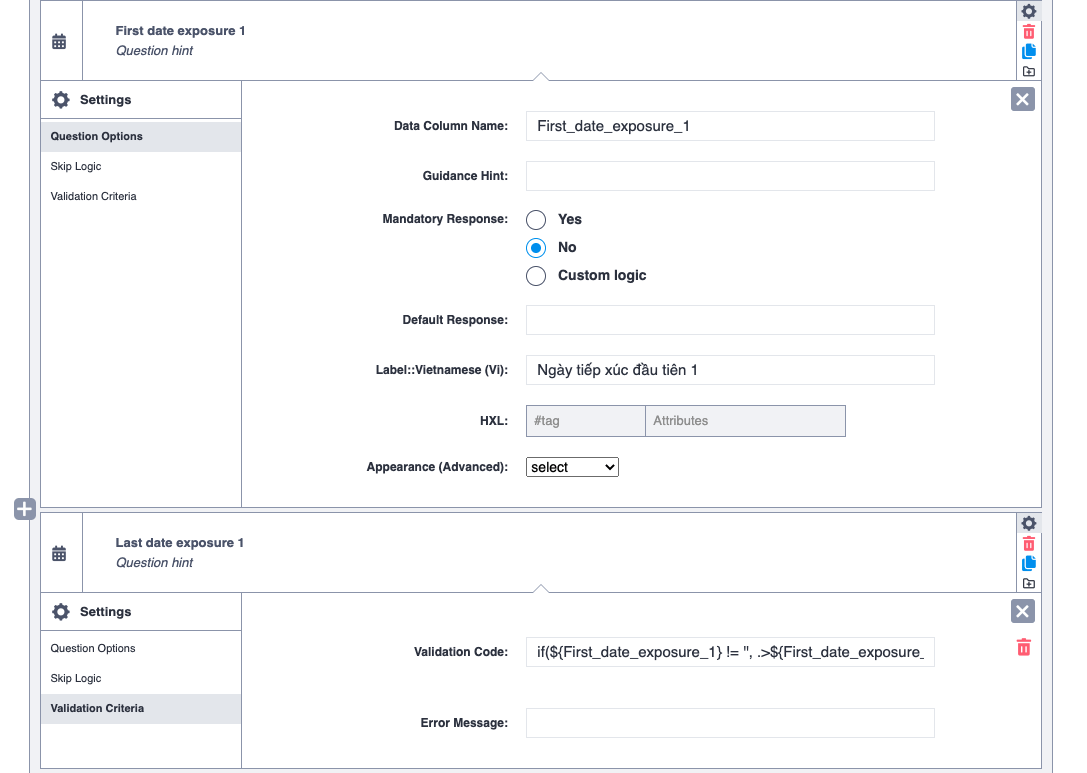
Task: Open Skip Logic tab for First date exposure
Action: pos(76,166)
